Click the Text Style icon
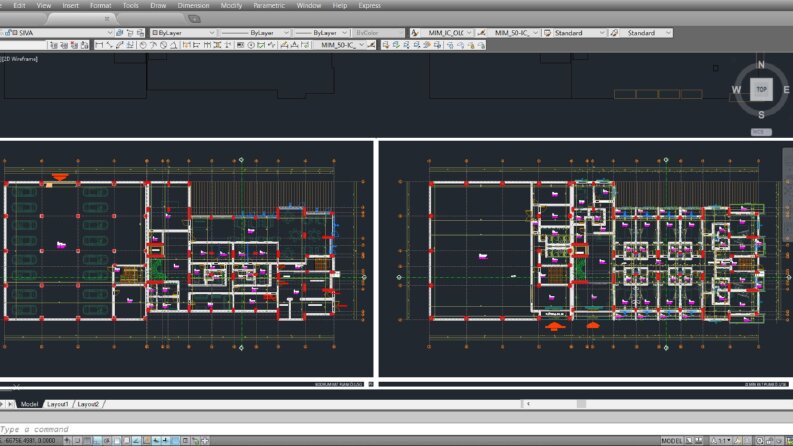This screenshot has width=793, height=446. tap(414, 33)
